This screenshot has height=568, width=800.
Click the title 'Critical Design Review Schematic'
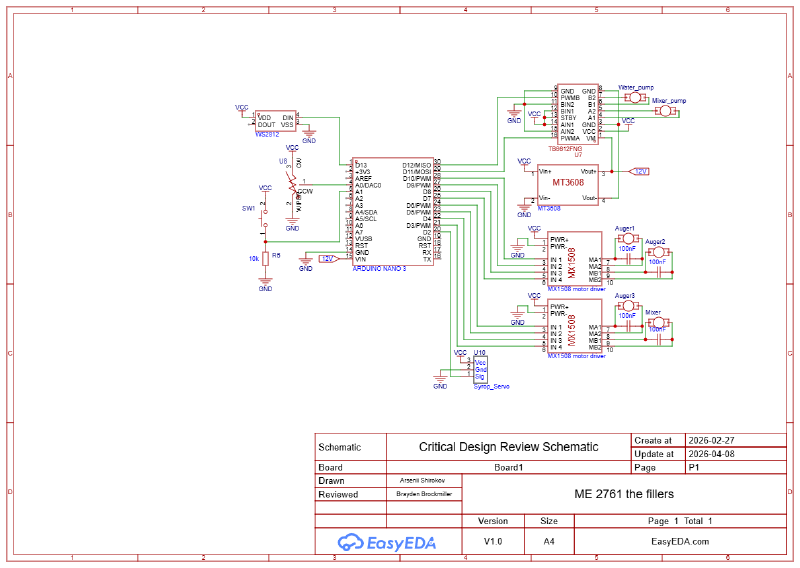click(508, 447)
